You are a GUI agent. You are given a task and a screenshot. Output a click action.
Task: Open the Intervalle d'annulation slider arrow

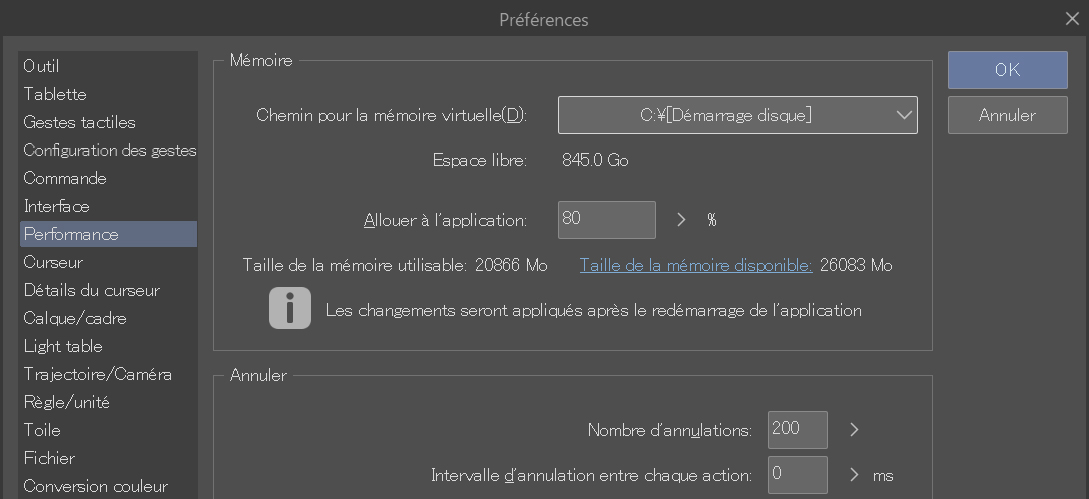pos(854,475)
